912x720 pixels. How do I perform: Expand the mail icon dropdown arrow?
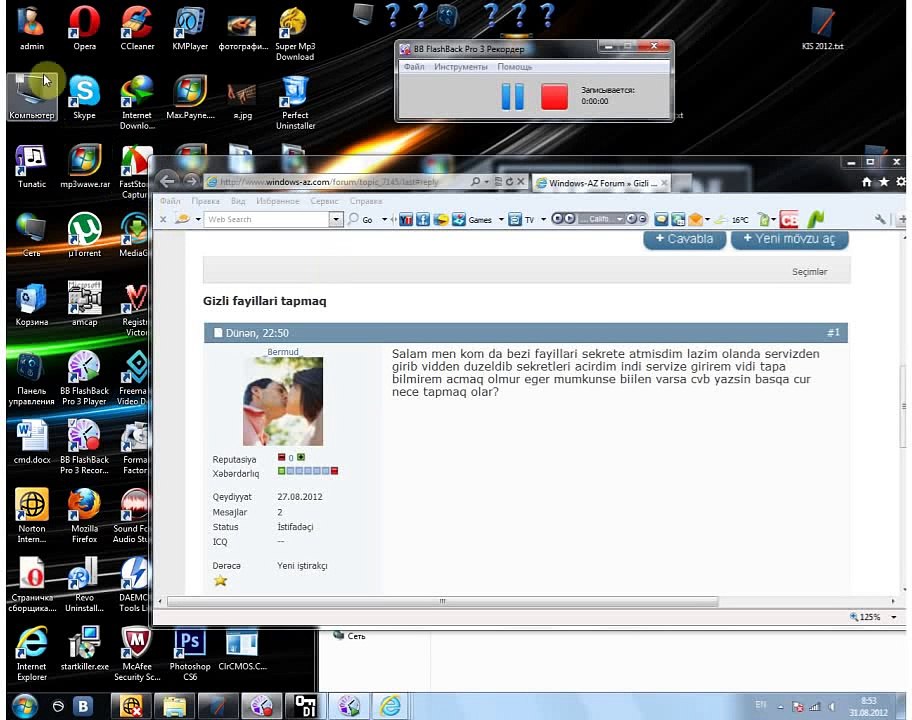(707, 220)
